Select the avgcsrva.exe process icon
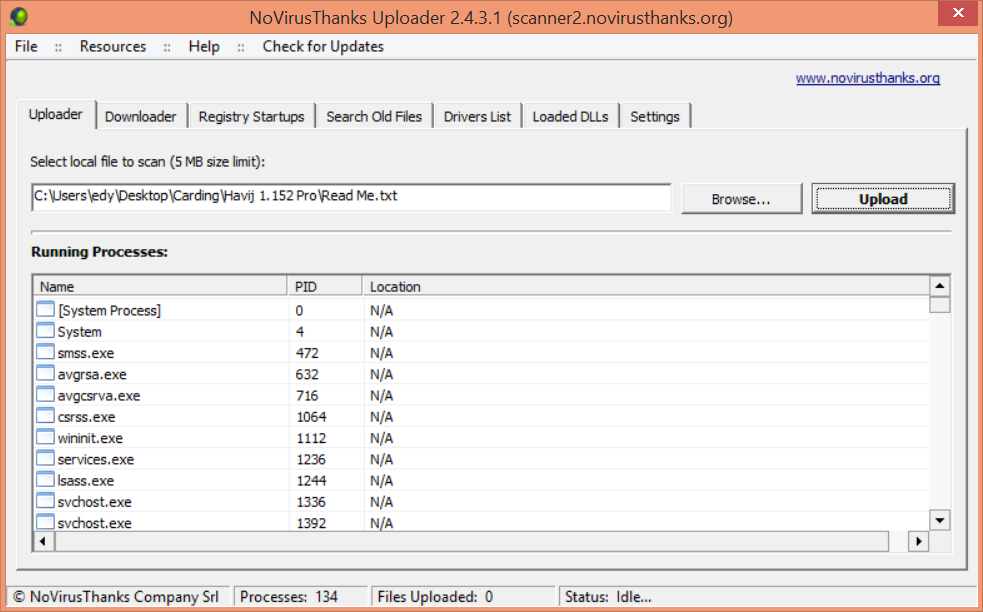Viewport: 983px width, 612px height. point(45,394)
